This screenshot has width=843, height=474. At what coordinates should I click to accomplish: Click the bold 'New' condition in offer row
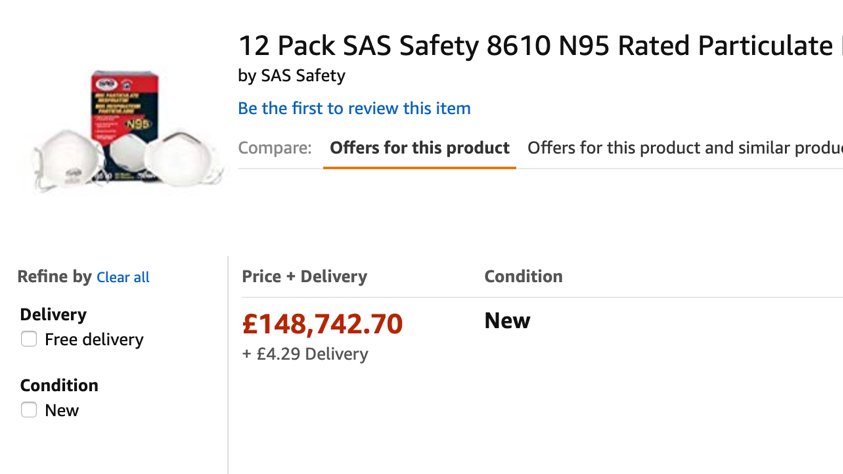coord(507,321)
